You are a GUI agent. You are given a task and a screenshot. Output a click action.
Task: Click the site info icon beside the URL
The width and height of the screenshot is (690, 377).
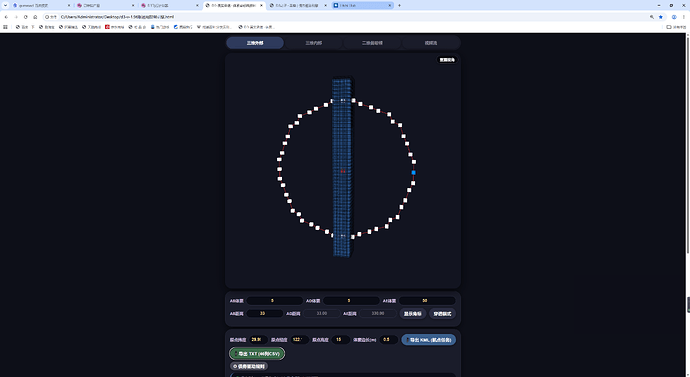[51, 17]
